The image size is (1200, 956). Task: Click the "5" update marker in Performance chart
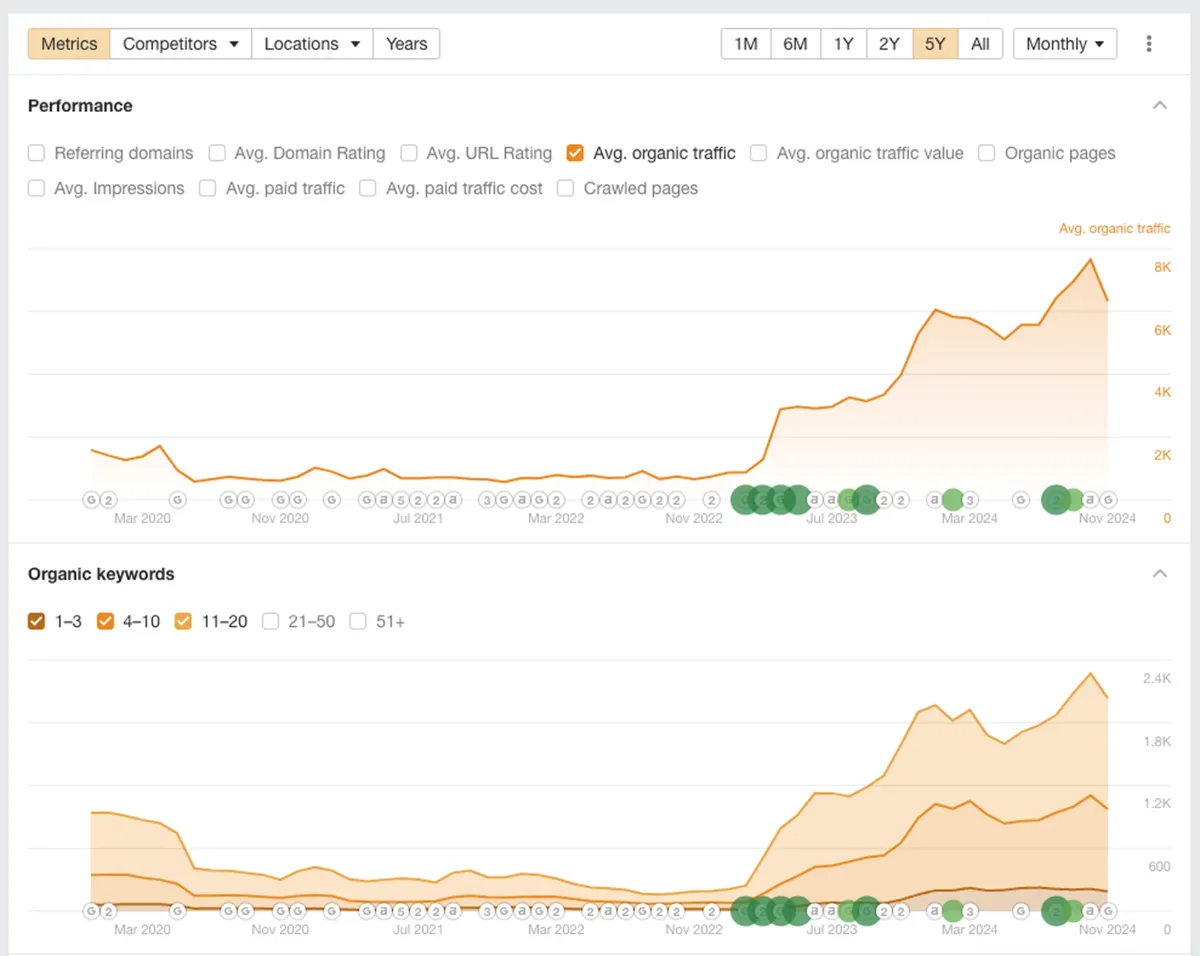[400, 500]
